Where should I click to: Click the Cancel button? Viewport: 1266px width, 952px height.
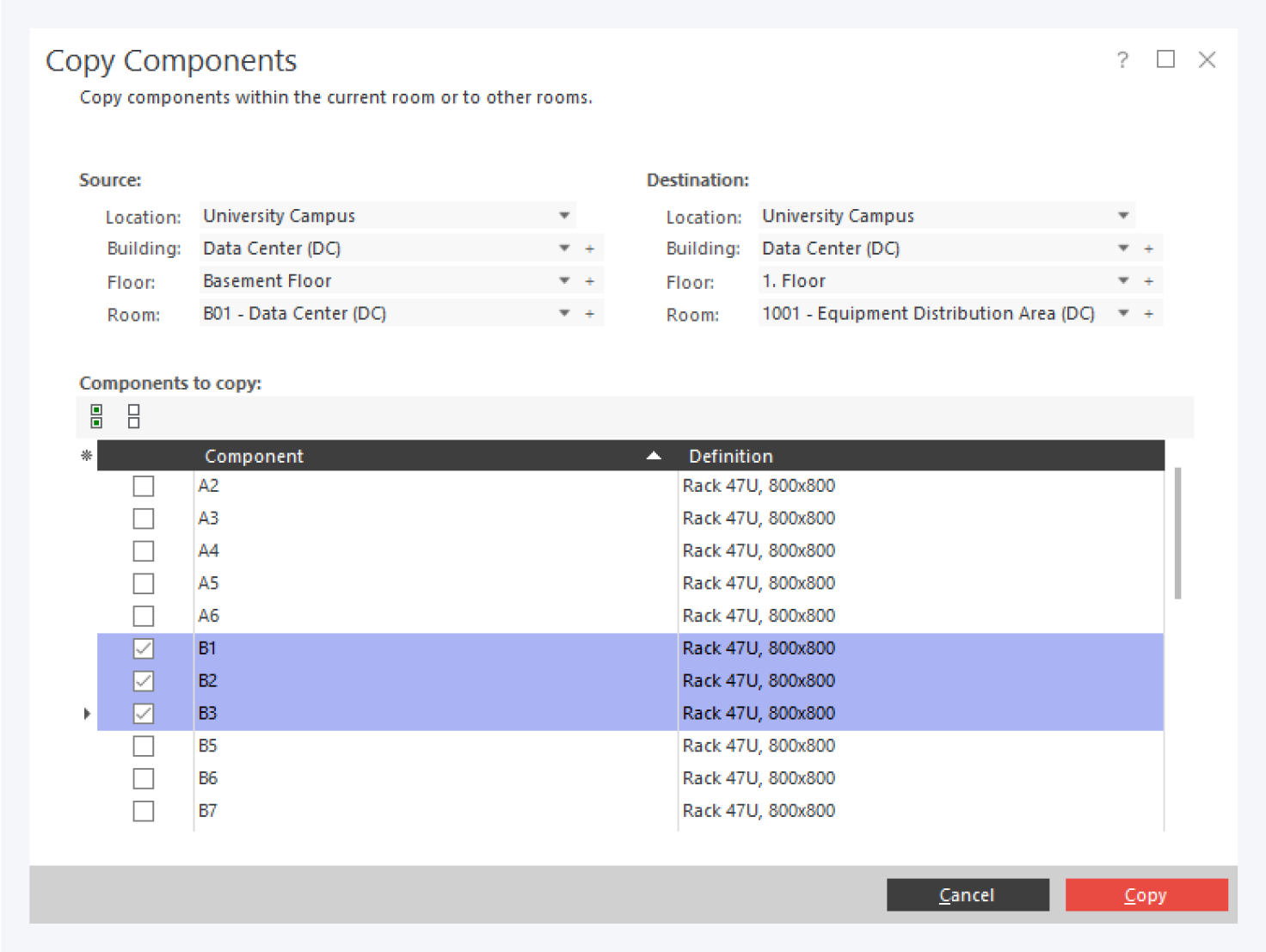968,894
